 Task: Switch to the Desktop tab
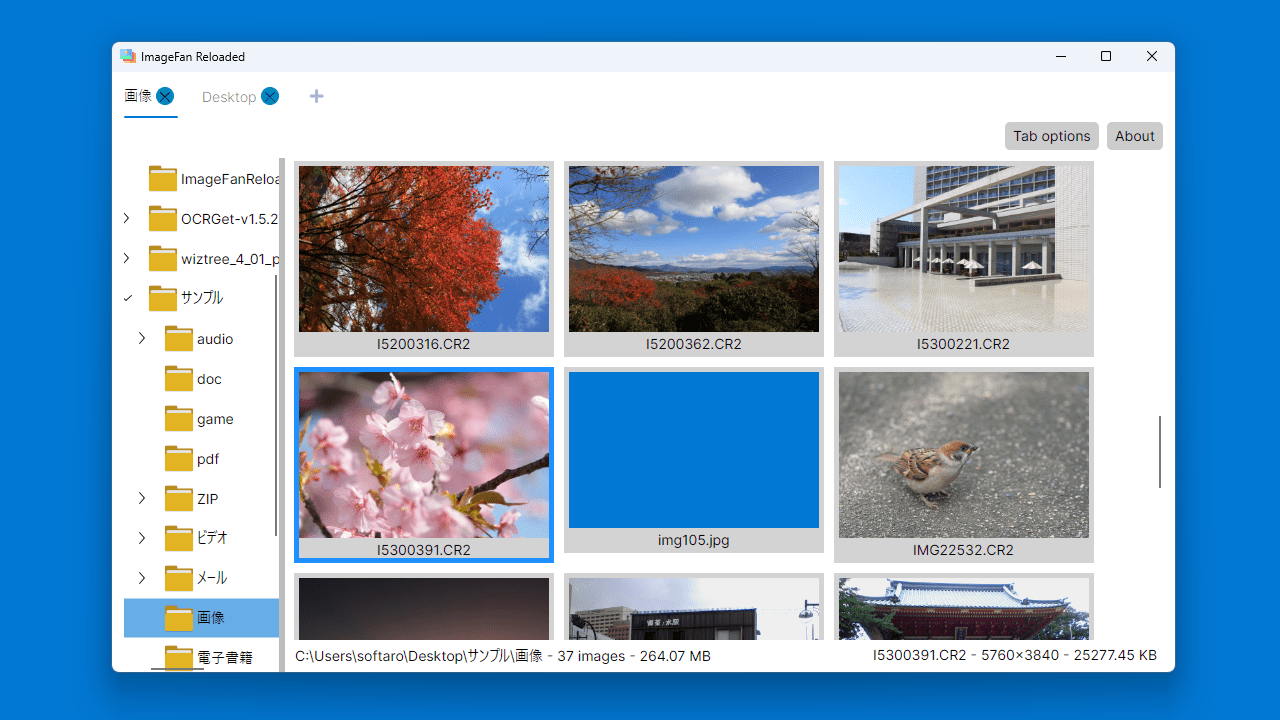[x=229, y=97]
